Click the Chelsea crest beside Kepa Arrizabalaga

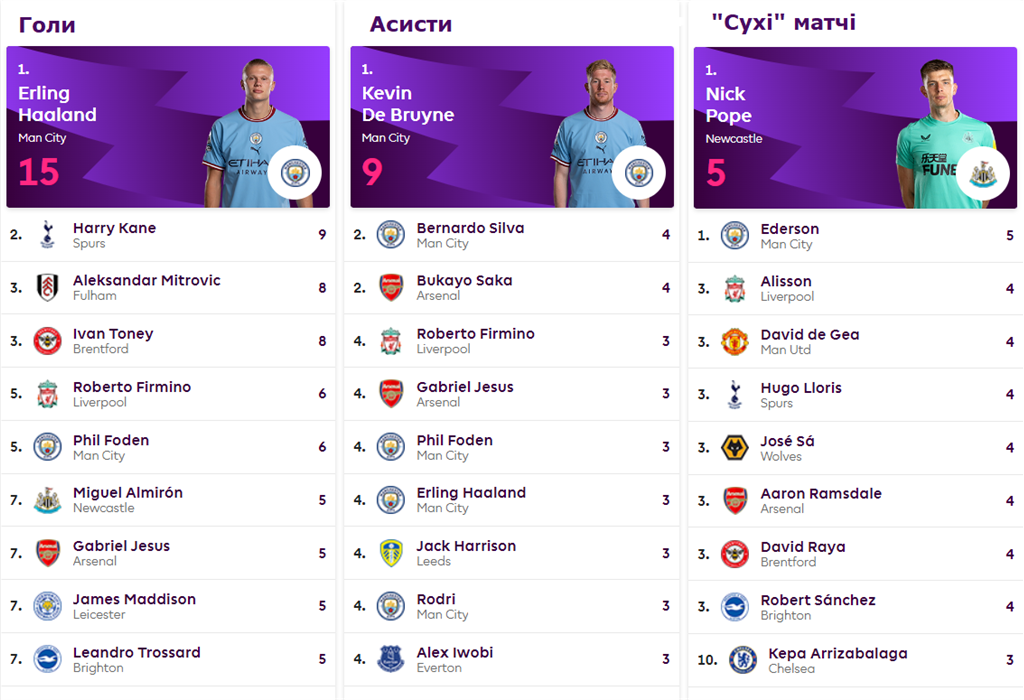point(743,660)
